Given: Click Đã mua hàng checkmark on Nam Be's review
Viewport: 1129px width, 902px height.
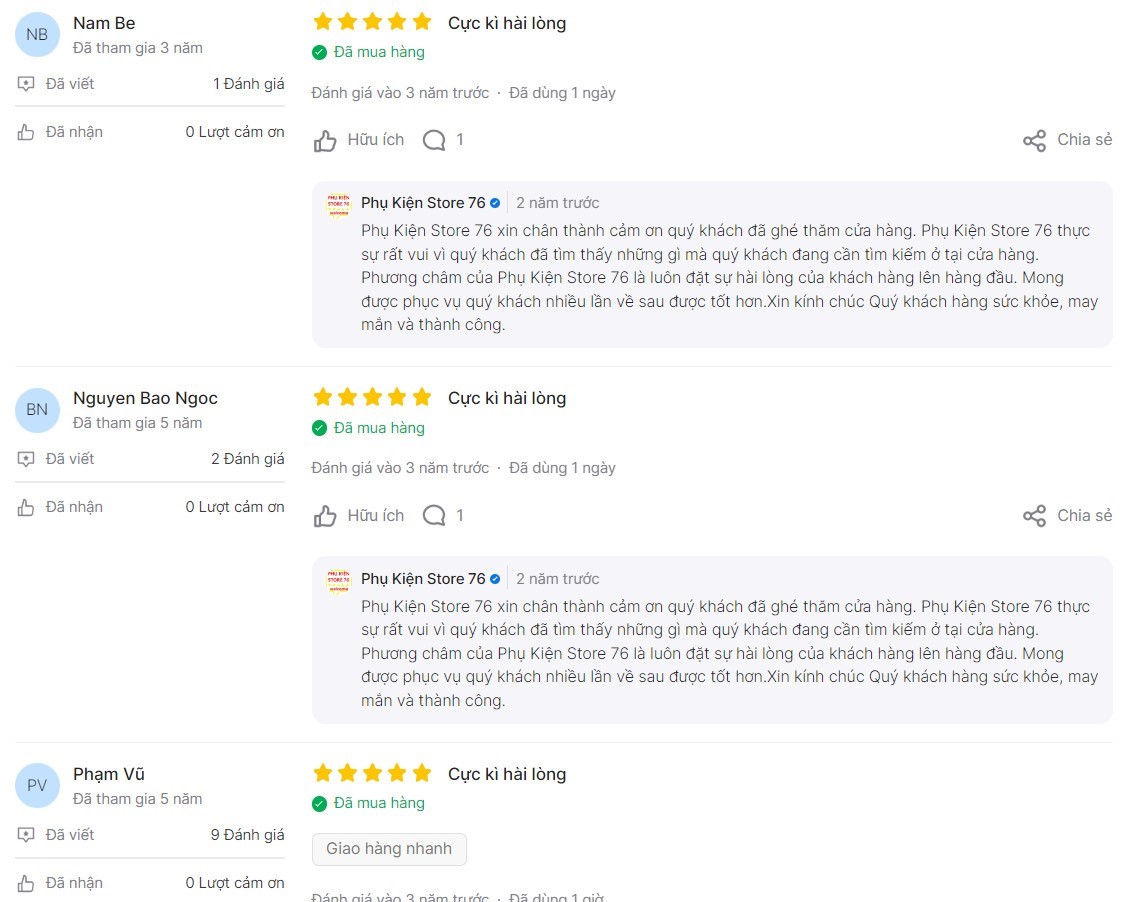Looking at the screenshot, I should (x=320, y=53).
